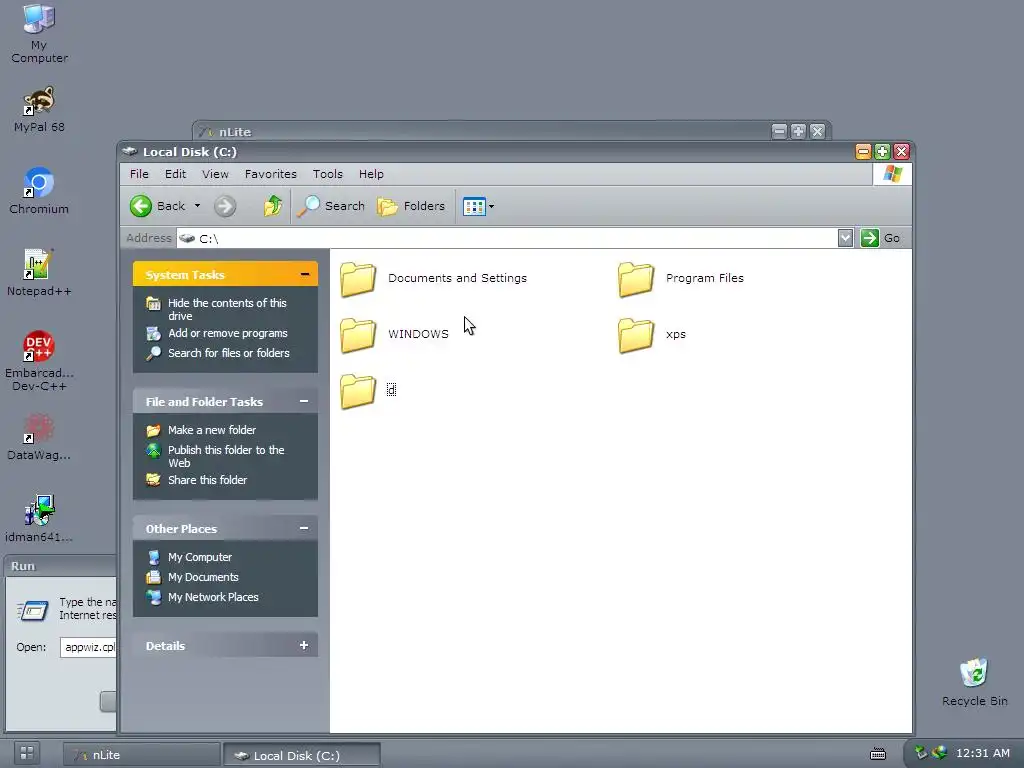
Task: Click the Go button beside address bar
Action: pyautogui.click(x=880, y=238)
